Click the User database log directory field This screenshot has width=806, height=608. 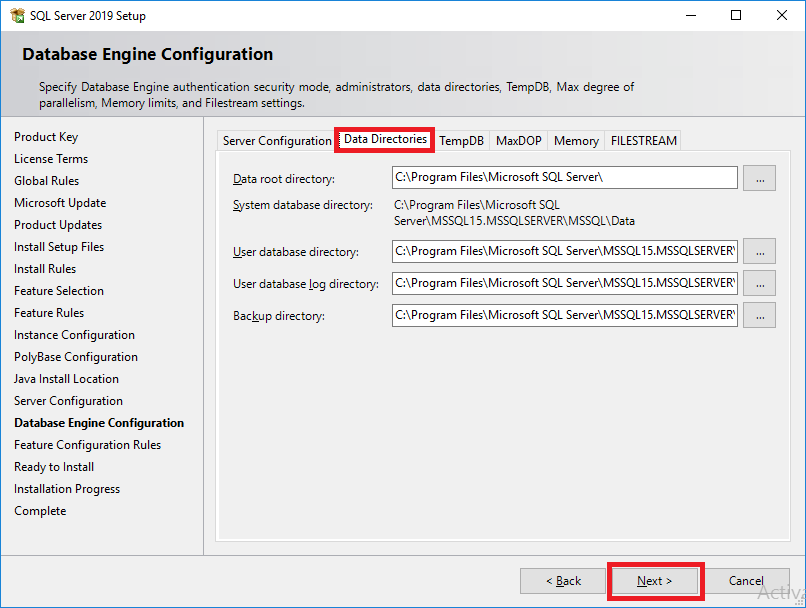click(x=564, y=283)
